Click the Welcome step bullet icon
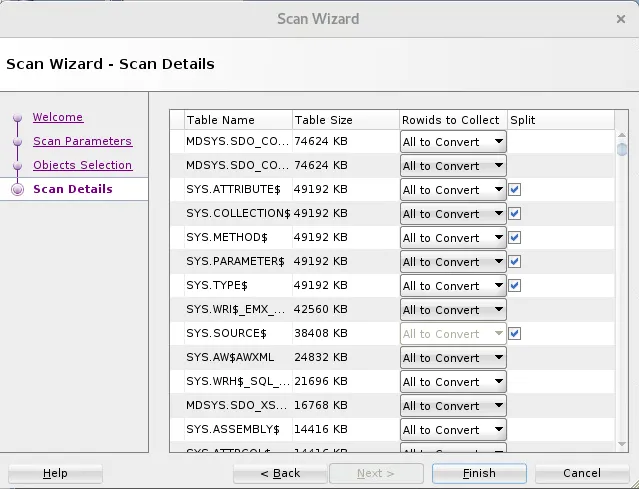The image size is (639, 489). click(18, 118)
